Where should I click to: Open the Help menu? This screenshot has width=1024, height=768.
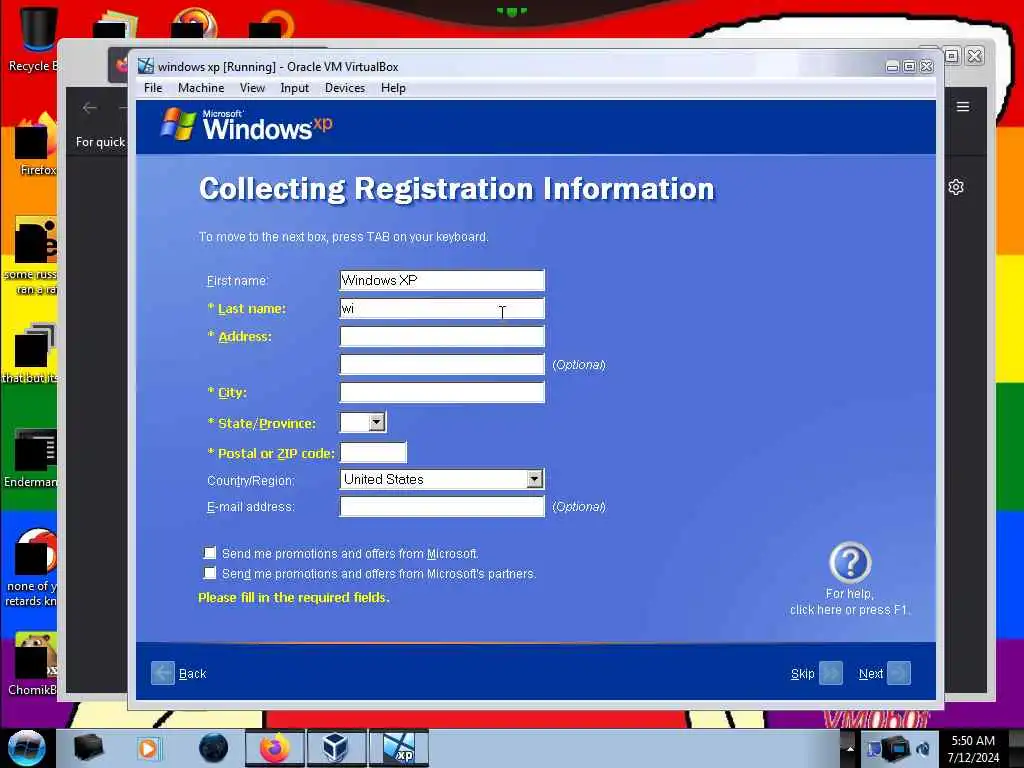(393, 88)
